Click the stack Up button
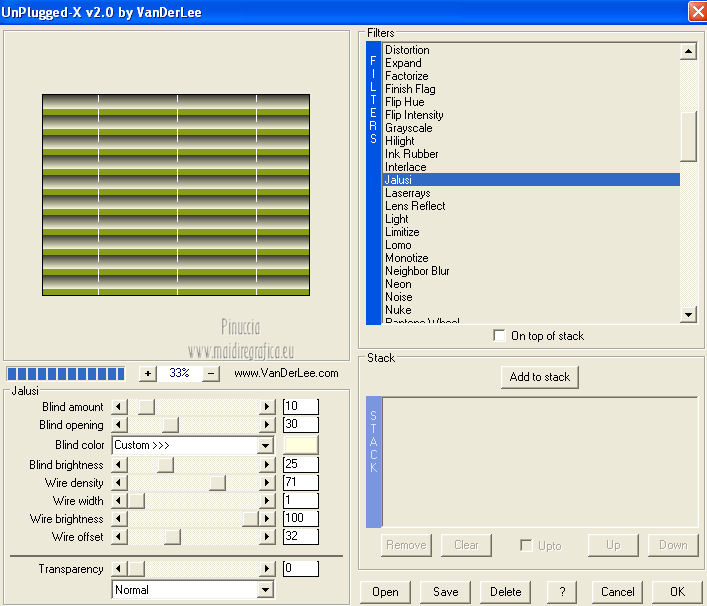This screenshot has width=707, height=606. point(613,546)
